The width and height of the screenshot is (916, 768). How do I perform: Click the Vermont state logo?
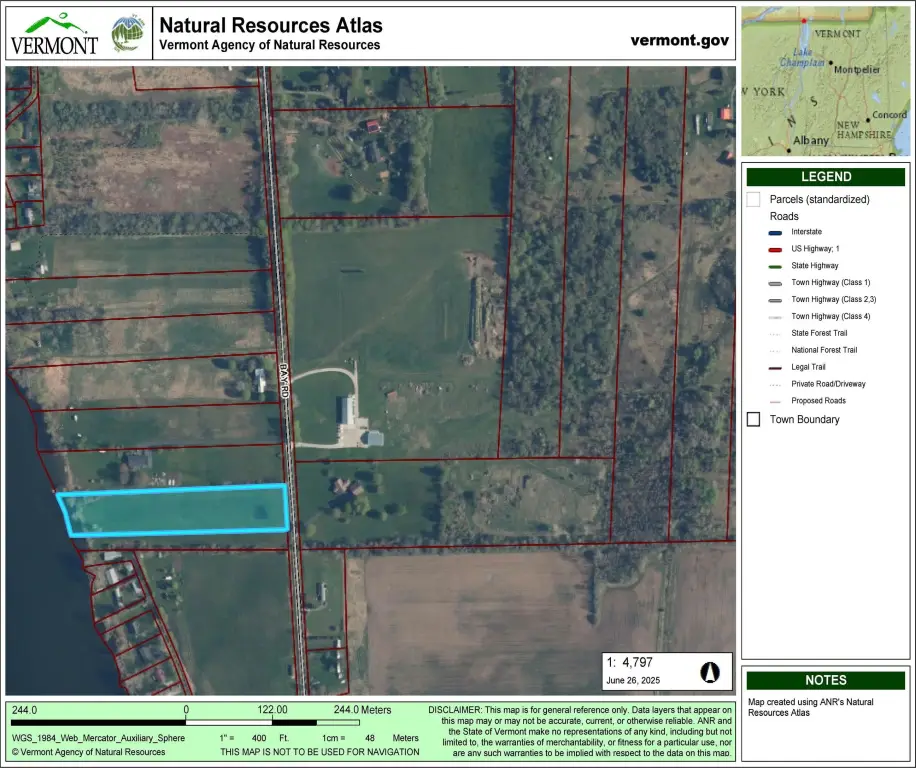coord(54,34)
